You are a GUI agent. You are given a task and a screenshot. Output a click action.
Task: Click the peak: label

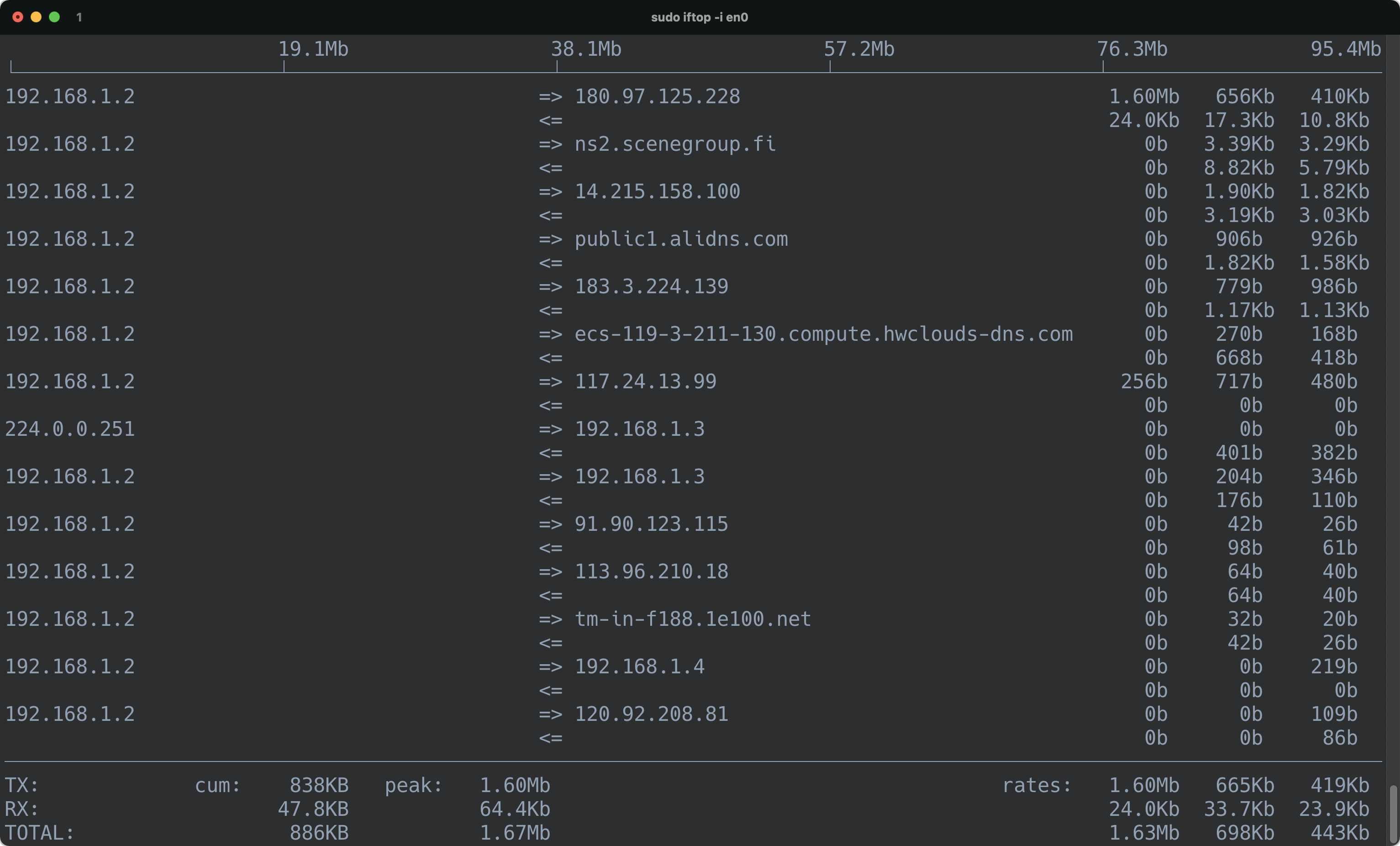[414, 786]
